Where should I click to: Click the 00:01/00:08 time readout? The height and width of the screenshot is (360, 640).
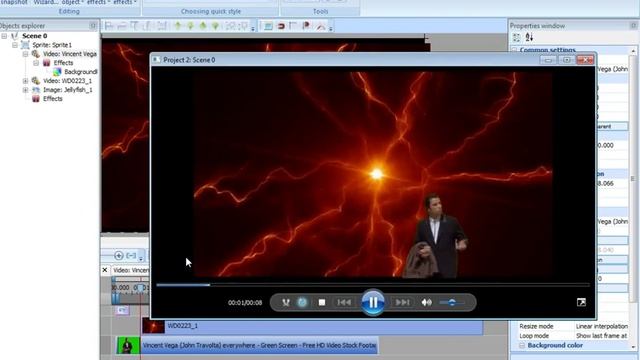[245, 302]
